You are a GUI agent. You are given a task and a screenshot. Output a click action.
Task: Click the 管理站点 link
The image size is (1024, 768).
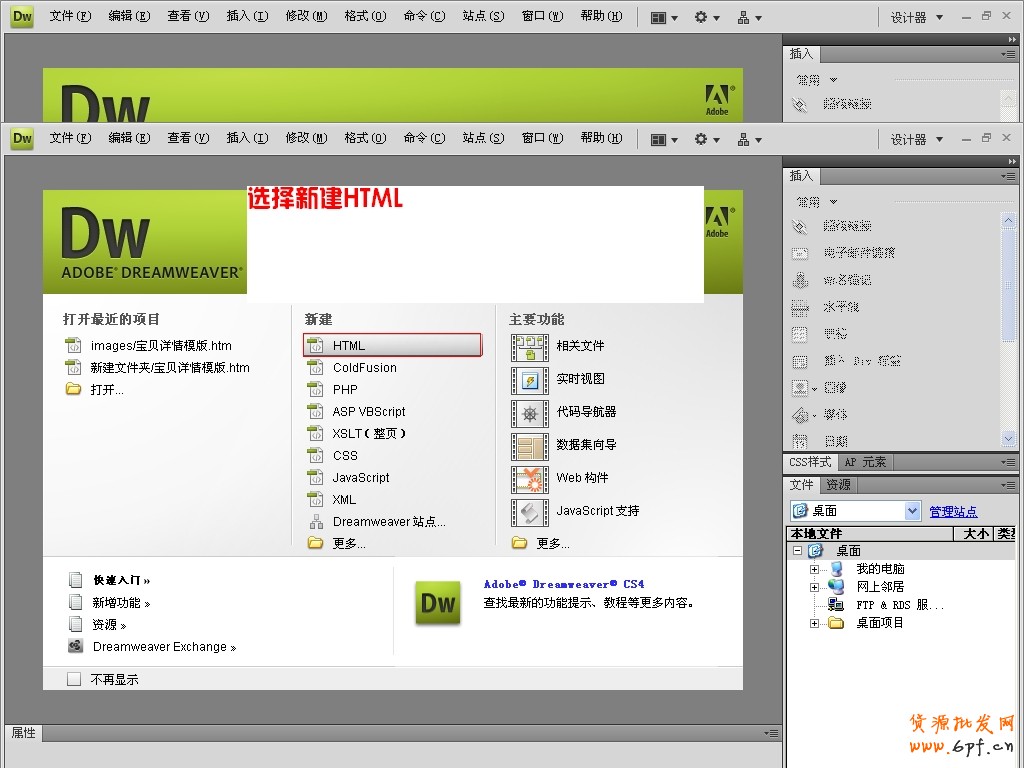pyautogui.click(x=953, y=511)
